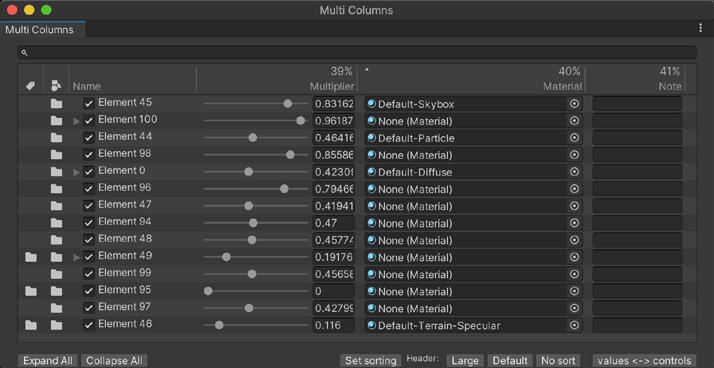Click folder icon beside Element 45

[x=56, y=104]
